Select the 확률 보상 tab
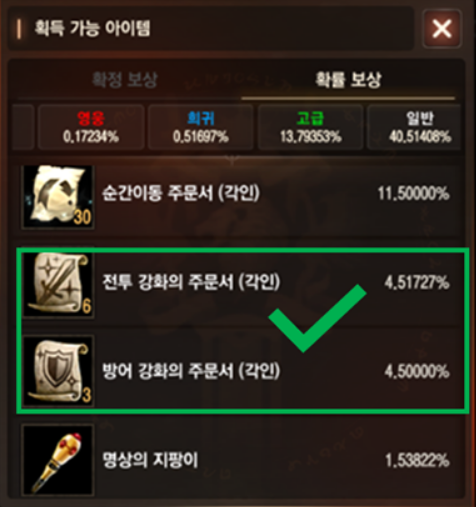 tap(348, 80)
